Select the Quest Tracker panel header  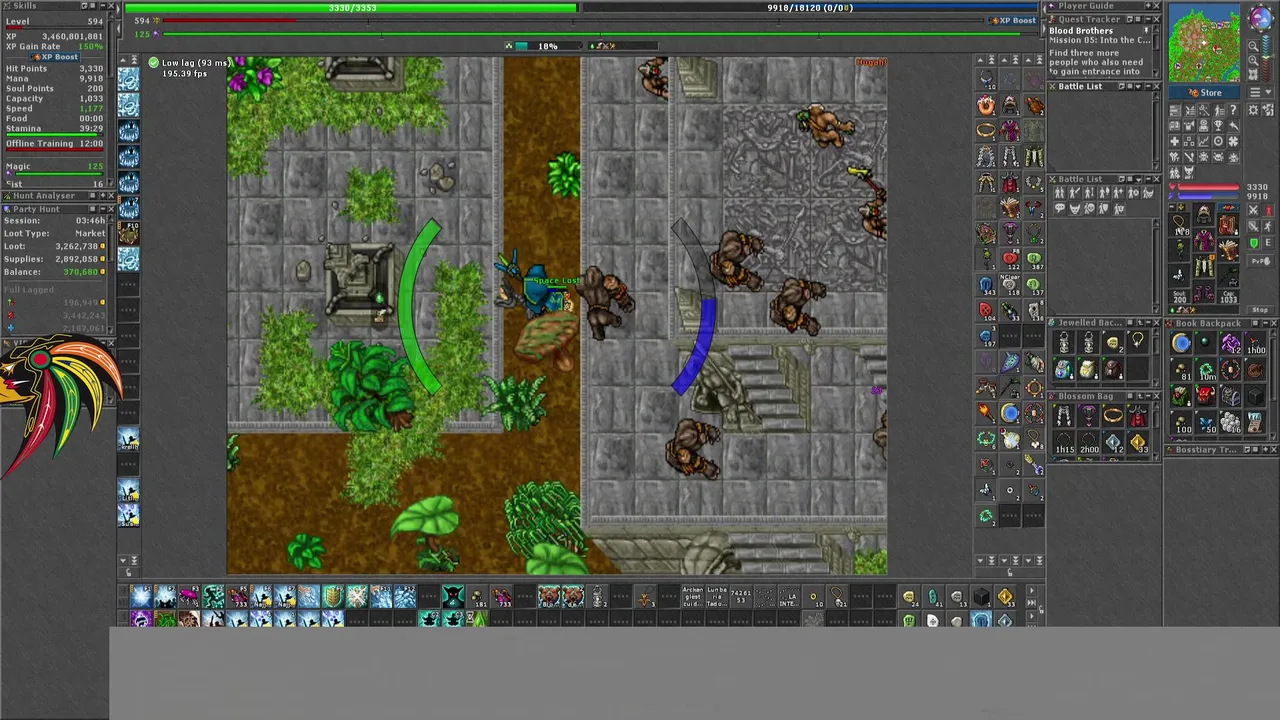coord(1104,19)
